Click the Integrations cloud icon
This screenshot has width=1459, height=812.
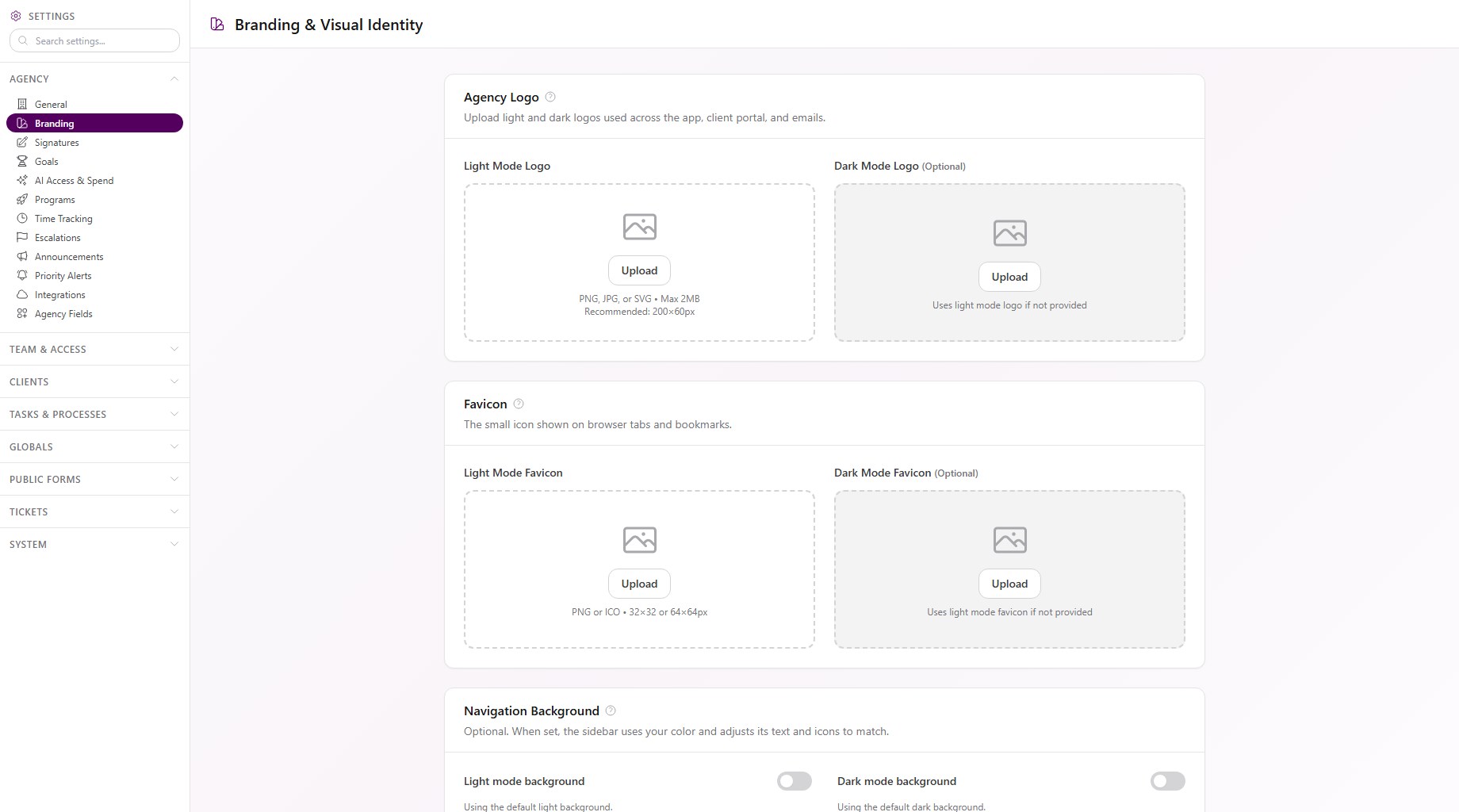(x=22, y=294)
